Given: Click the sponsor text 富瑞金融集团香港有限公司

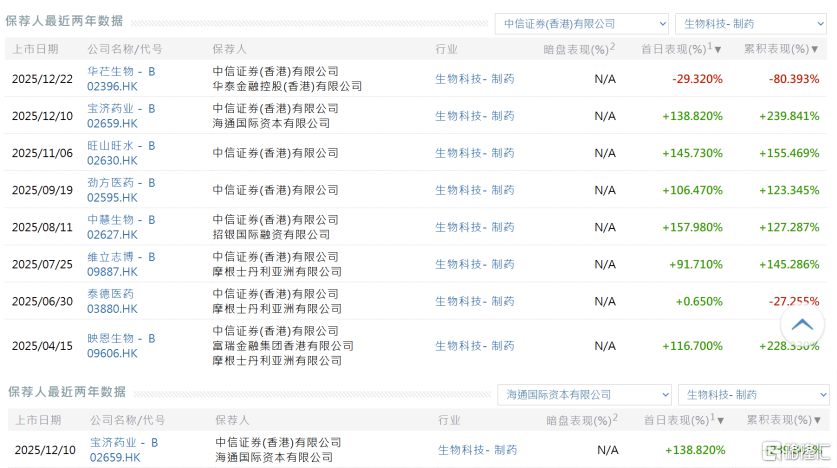Looking at the screenshot, I should point(283,346).
